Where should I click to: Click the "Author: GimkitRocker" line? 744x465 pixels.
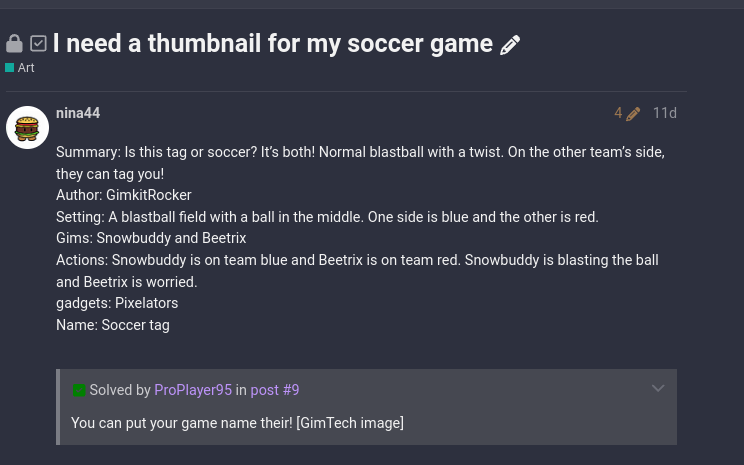click(124, 195)
